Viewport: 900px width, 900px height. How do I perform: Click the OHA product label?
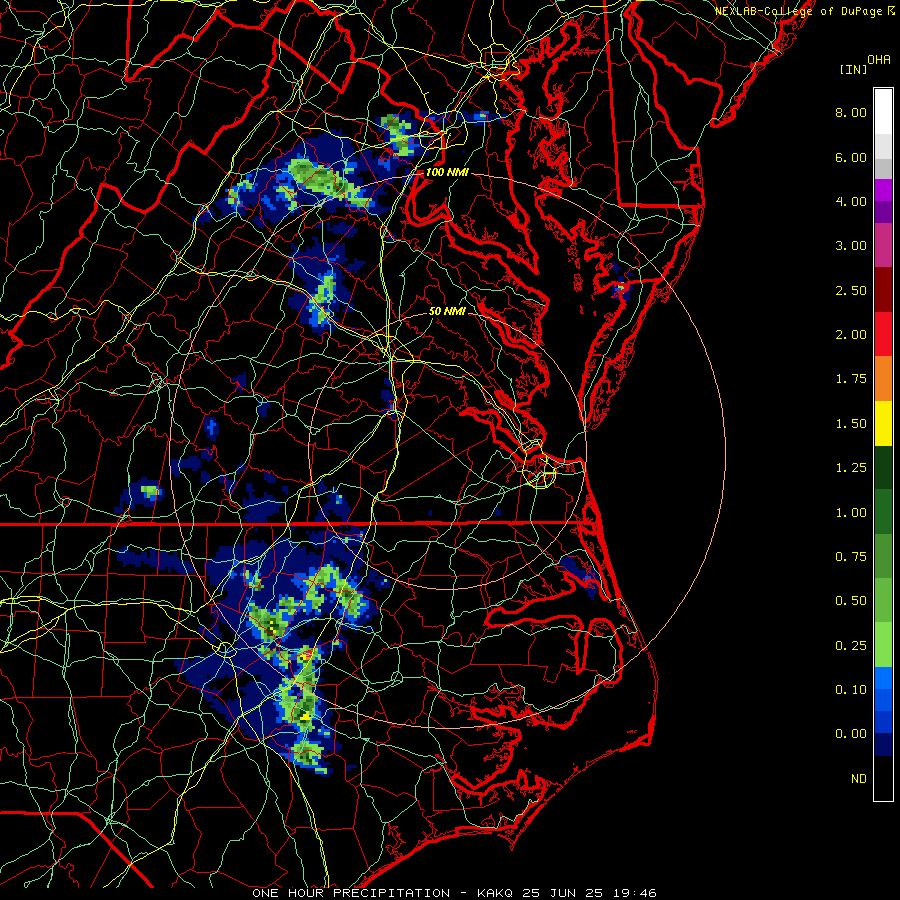tap(879, 60)
